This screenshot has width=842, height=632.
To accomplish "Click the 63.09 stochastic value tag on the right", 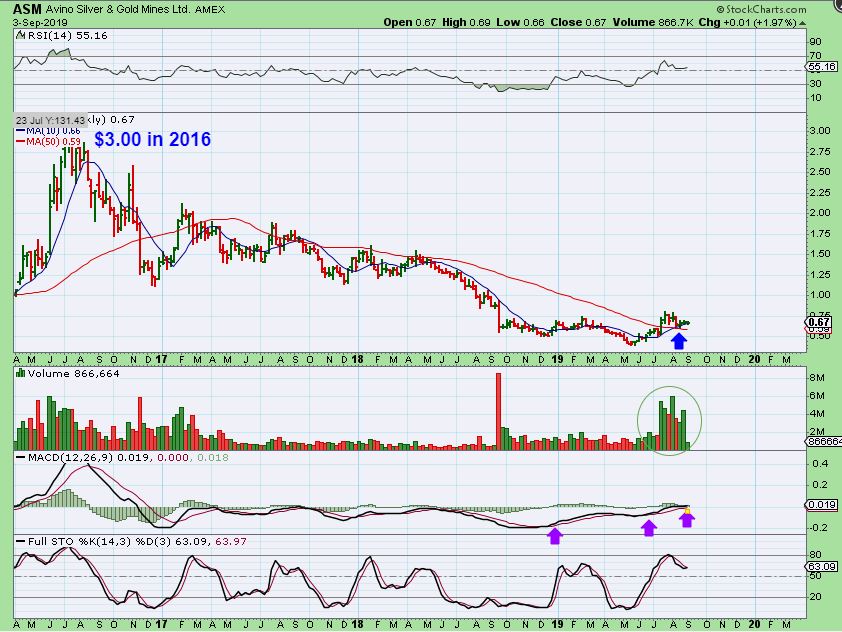I will coord(822,566).
